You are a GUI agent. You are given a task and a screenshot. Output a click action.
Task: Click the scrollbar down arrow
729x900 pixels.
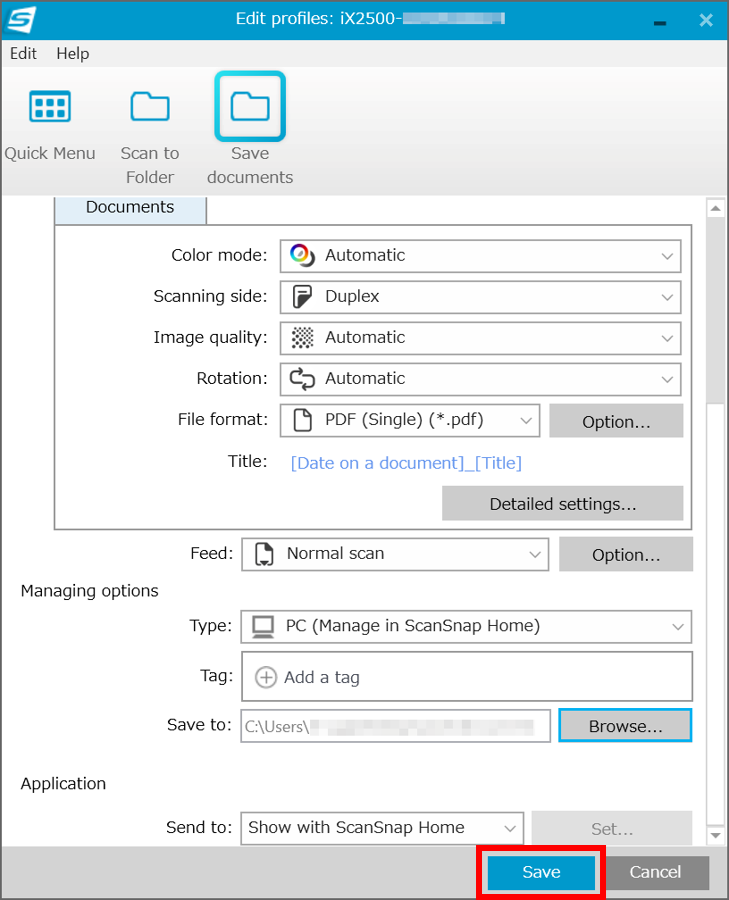click(x=715, y=835)
